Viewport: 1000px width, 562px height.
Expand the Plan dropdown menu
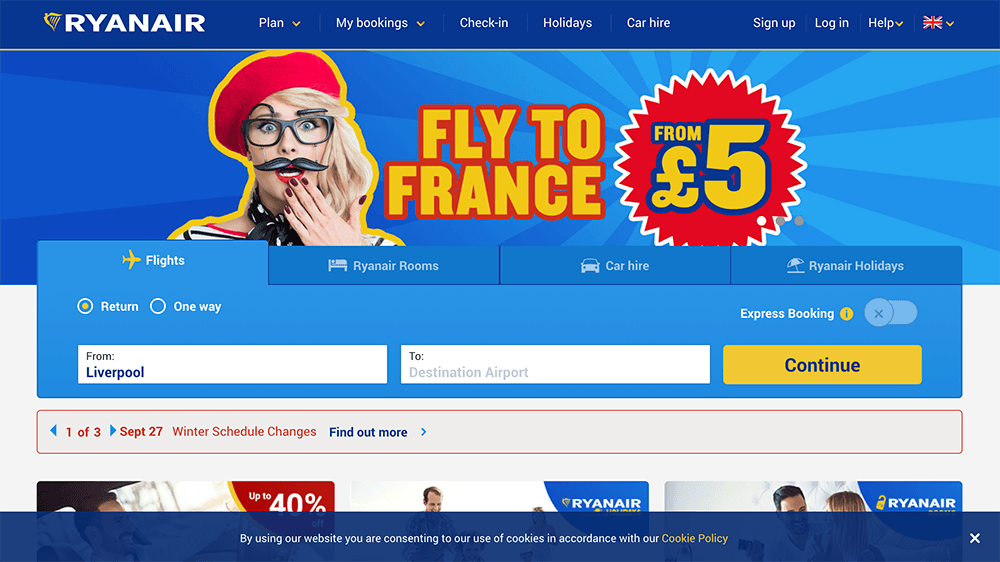coord(279,23)
